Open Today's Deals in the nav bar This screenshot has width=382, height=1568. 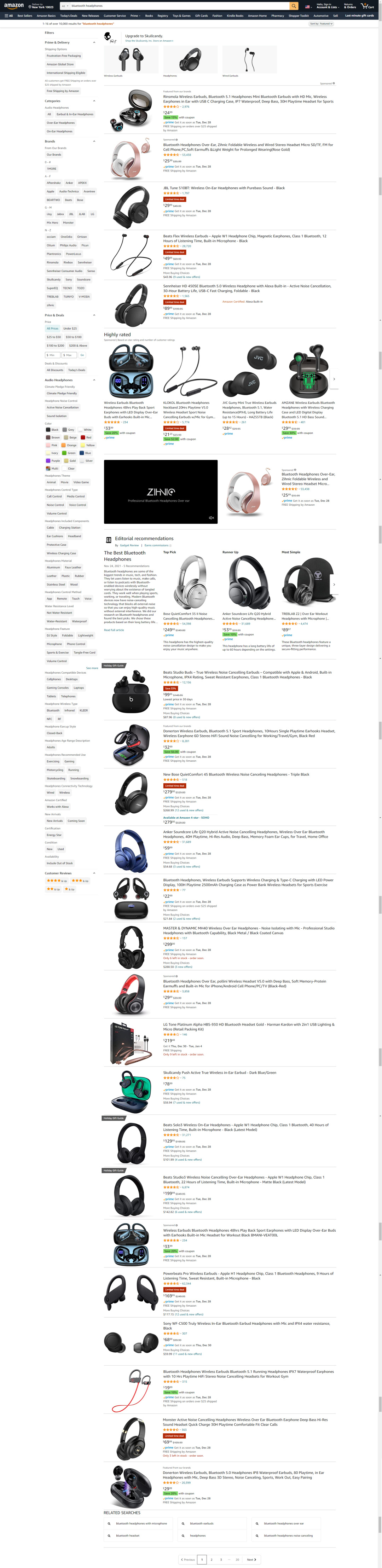(69, 16)
